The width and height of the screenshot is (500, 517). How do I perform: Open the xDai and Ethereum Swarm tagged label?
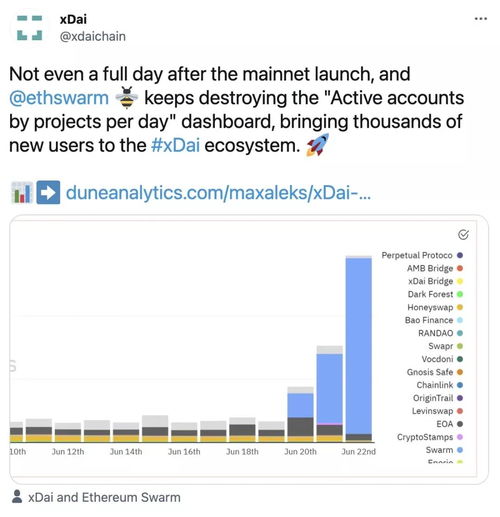104,497
